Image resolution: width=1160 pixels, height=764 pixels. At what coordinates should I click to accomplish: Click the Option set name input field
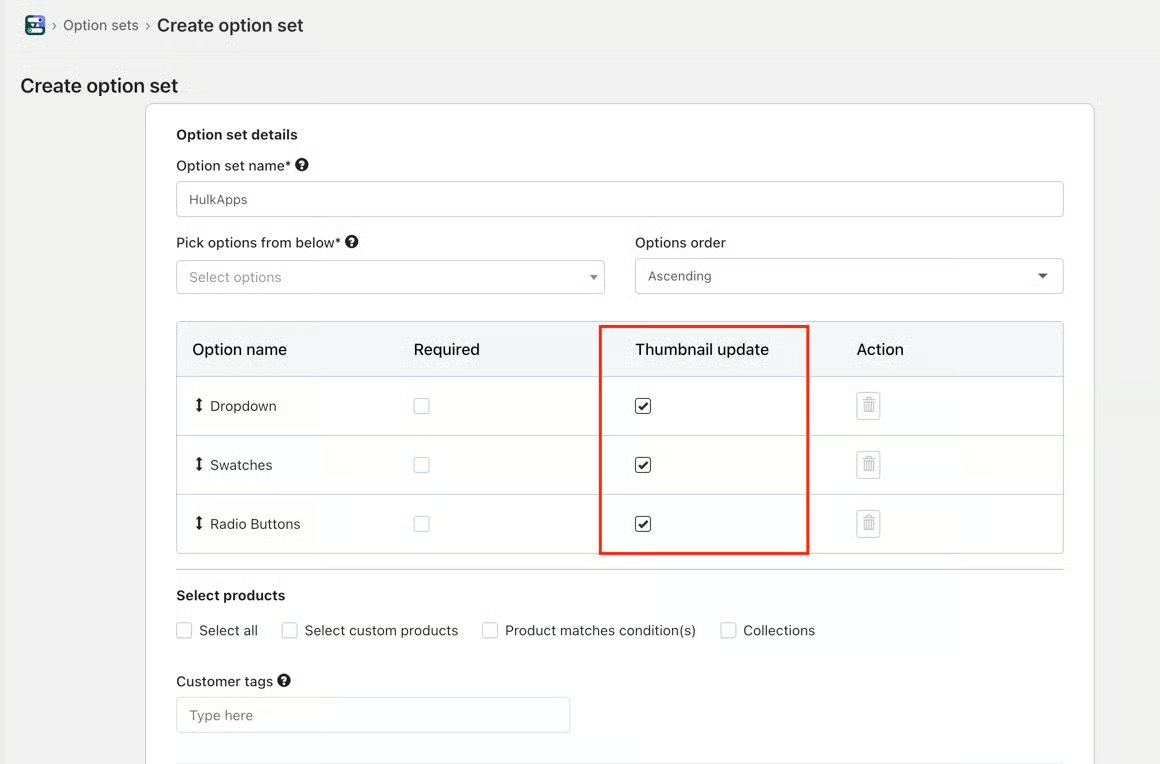620,199
